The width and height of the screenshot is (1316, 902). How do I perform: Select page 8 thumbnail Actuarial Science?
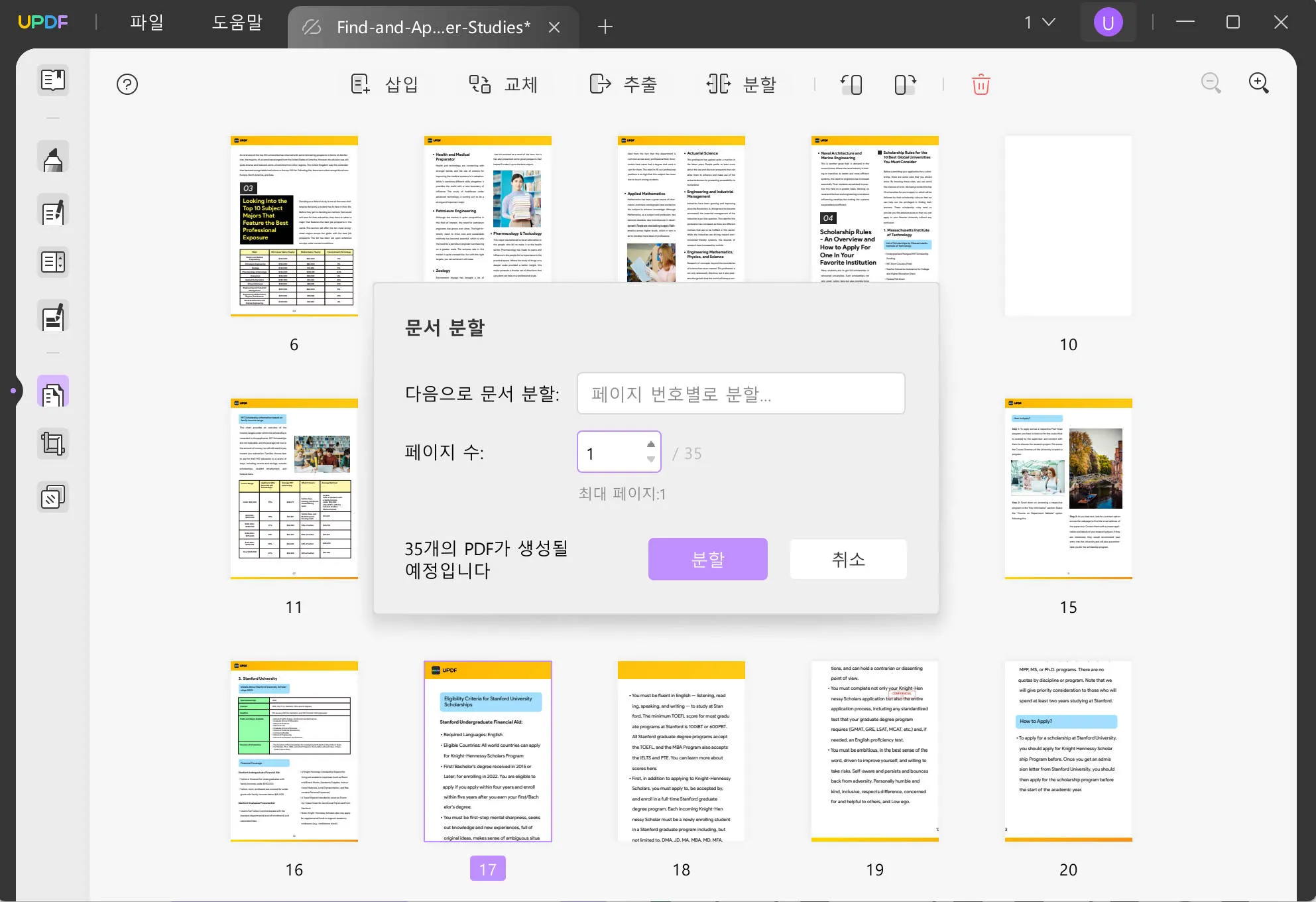point(682,209)
